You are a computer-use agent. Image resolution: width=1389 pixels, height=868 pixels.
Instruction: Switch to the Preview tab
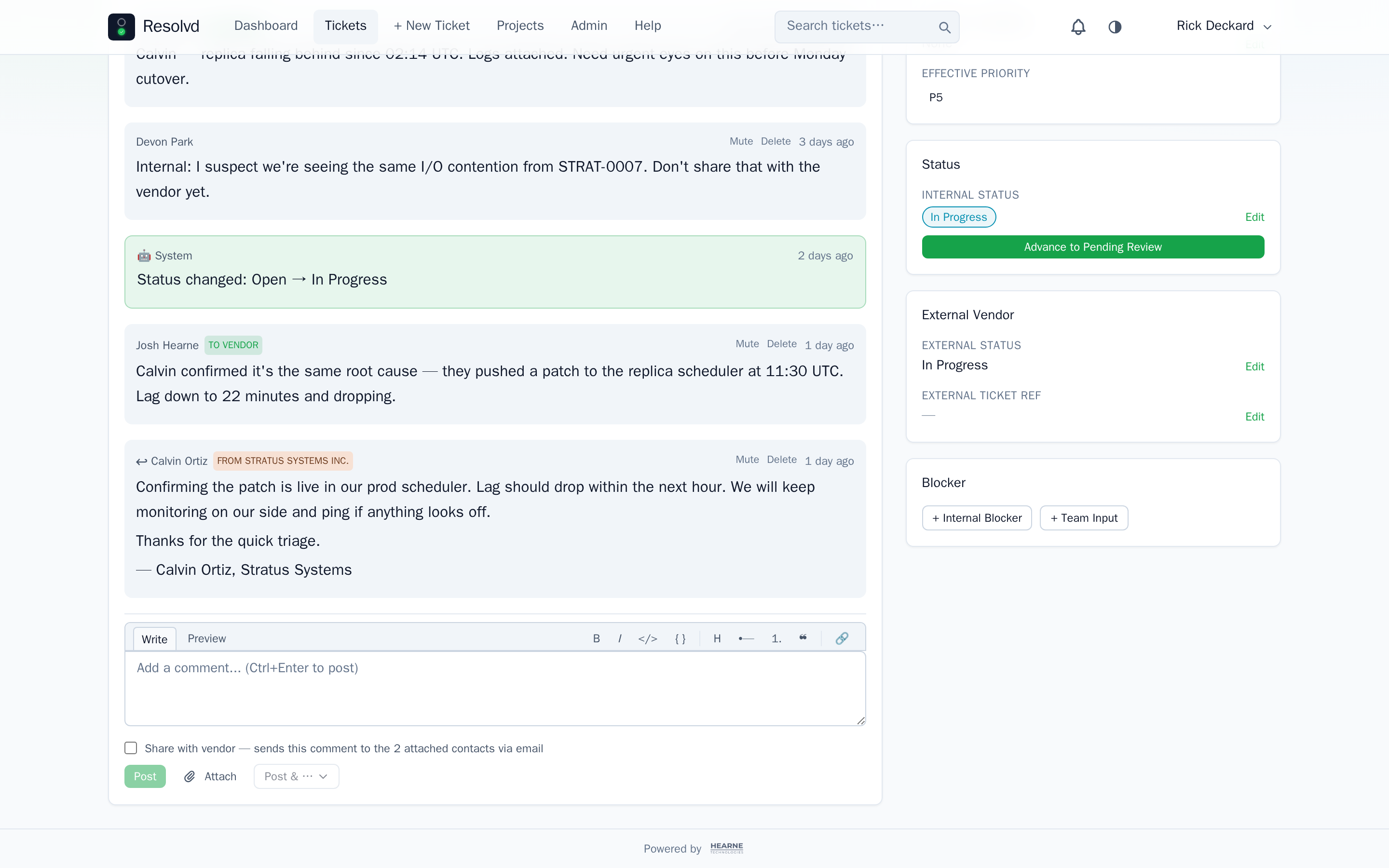pyautogui.click(x=206, y=638)
